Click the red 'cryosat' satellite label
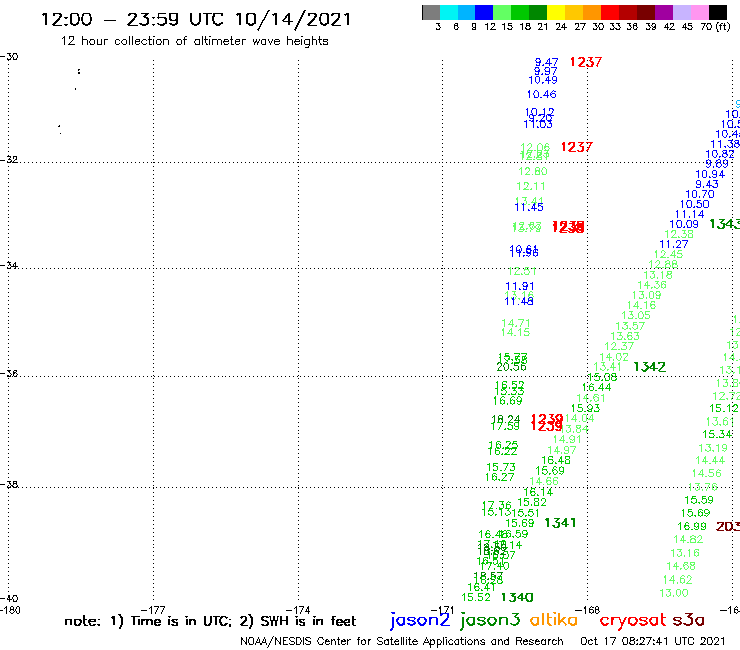This screenshot has height=650, width=740. point(632,620)
